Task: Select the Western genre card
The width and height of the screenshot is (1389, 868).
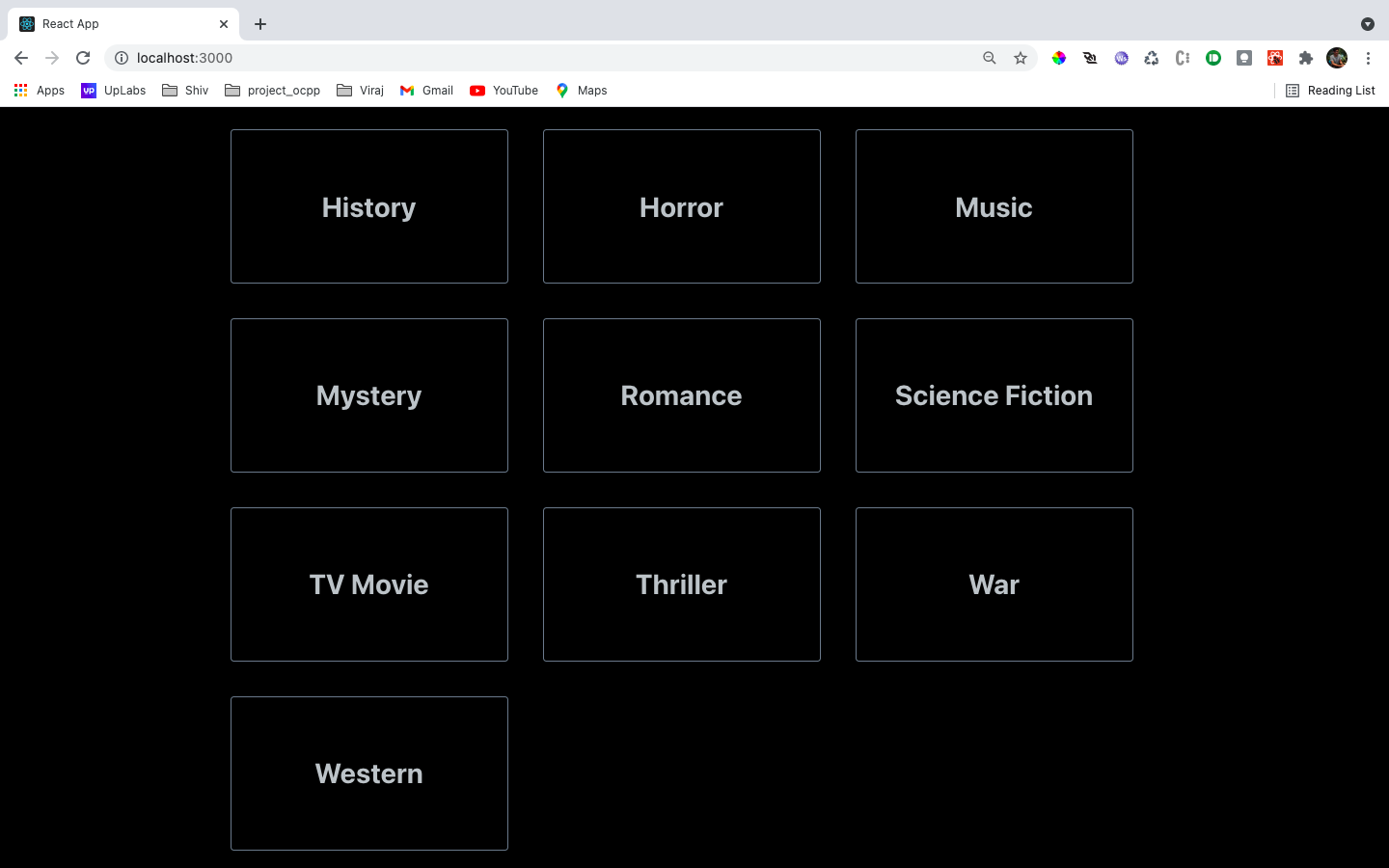Action: pos(368,773)
